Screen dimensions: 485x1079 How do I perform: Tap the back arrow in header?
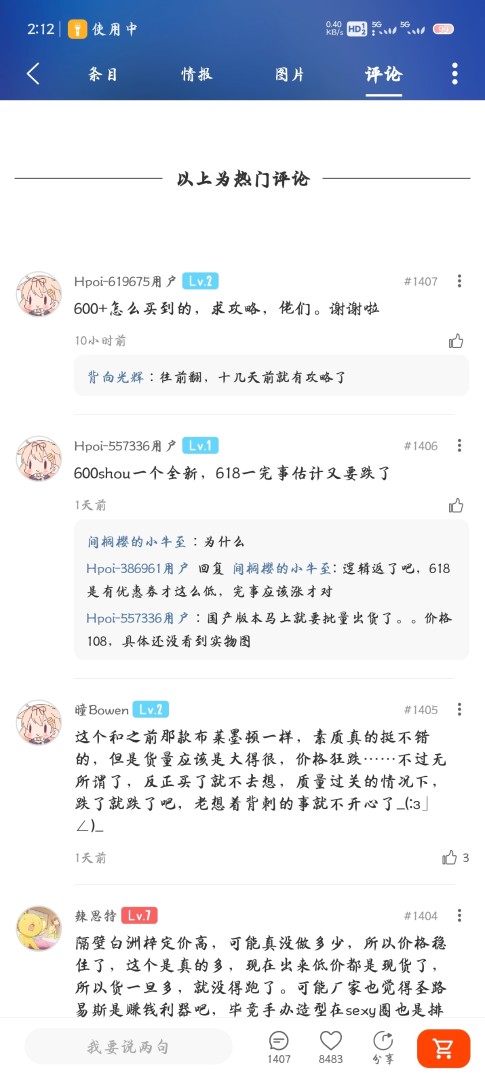[x=33, y=74]
